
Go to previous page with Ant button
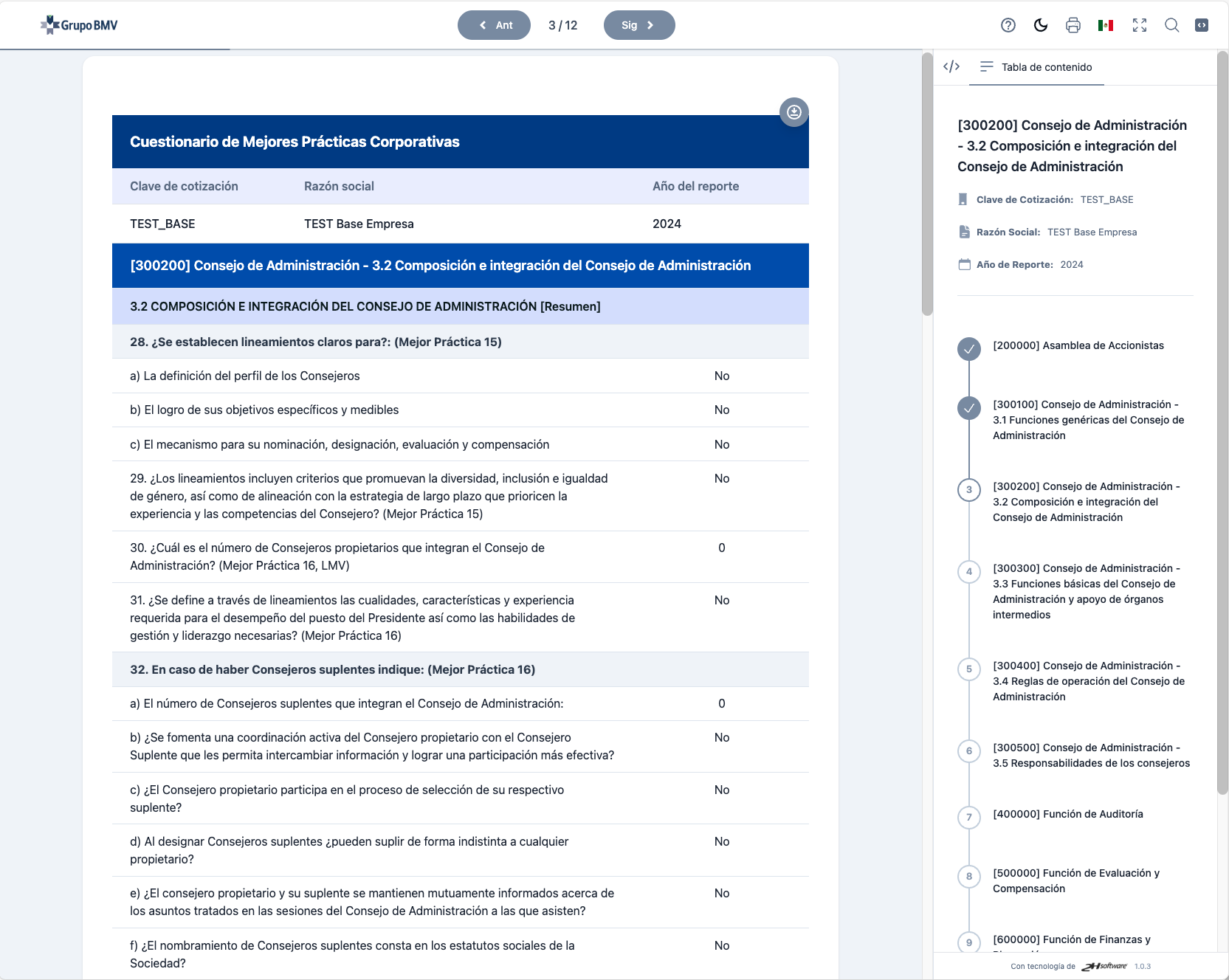494,25
